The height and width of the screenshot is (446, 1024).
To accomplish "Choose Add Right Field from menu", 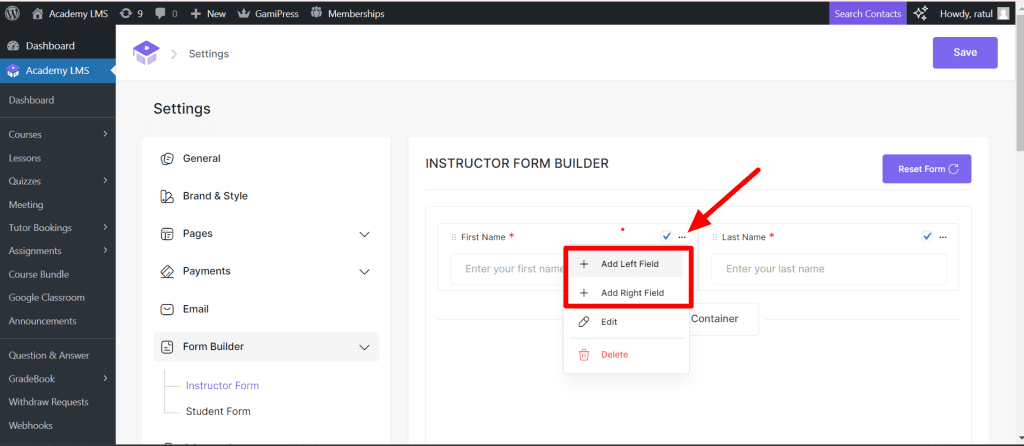I will click(x=626, y=293).
